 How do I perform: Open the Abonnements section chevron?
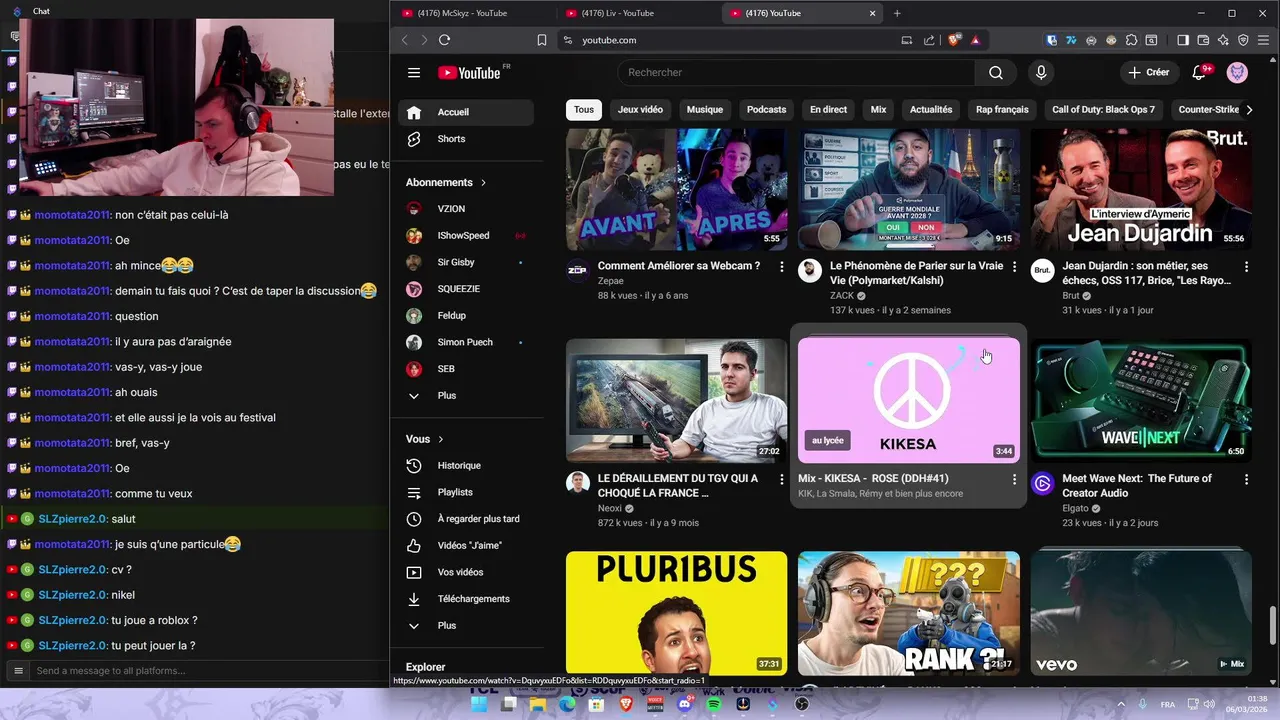tap(484, 183)
